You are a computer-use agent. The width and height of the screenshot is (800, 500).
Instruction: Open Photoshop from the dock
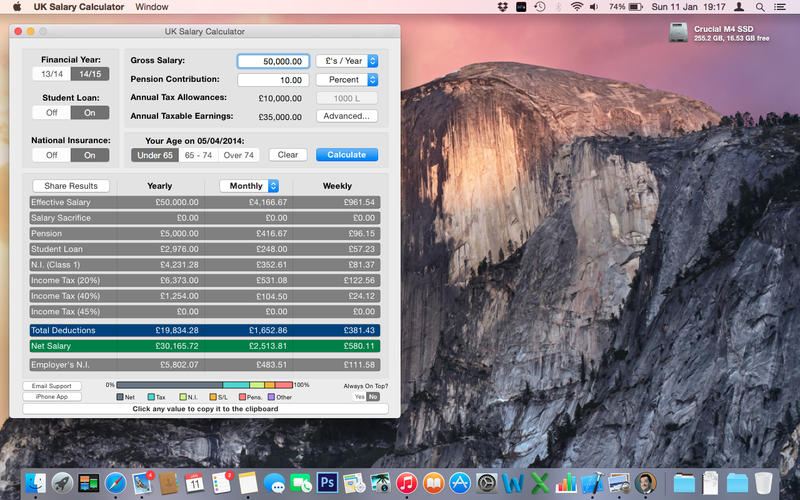point(327,482)
